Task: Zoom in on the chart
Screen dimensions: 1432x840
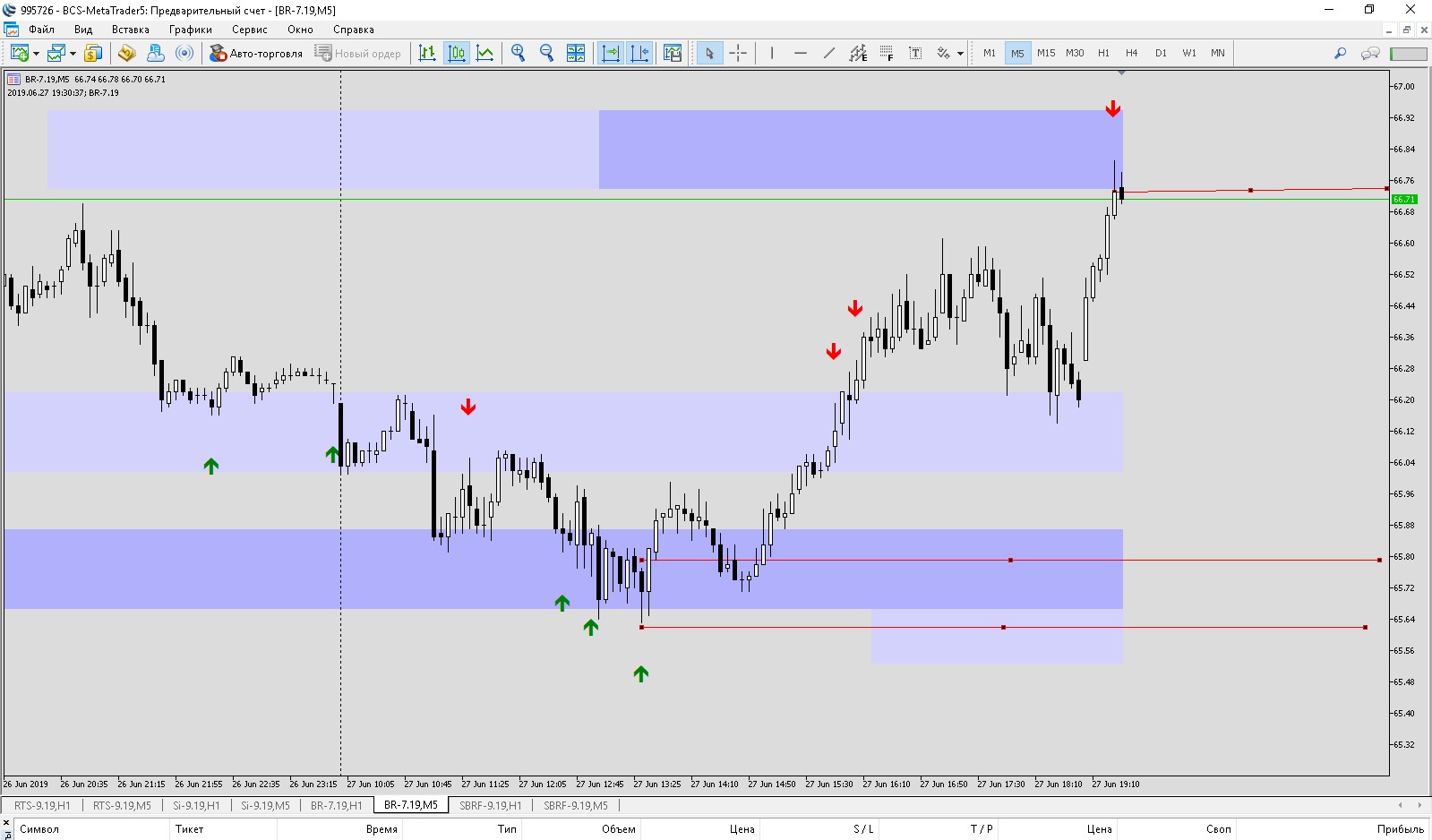Action: point(518,53)
